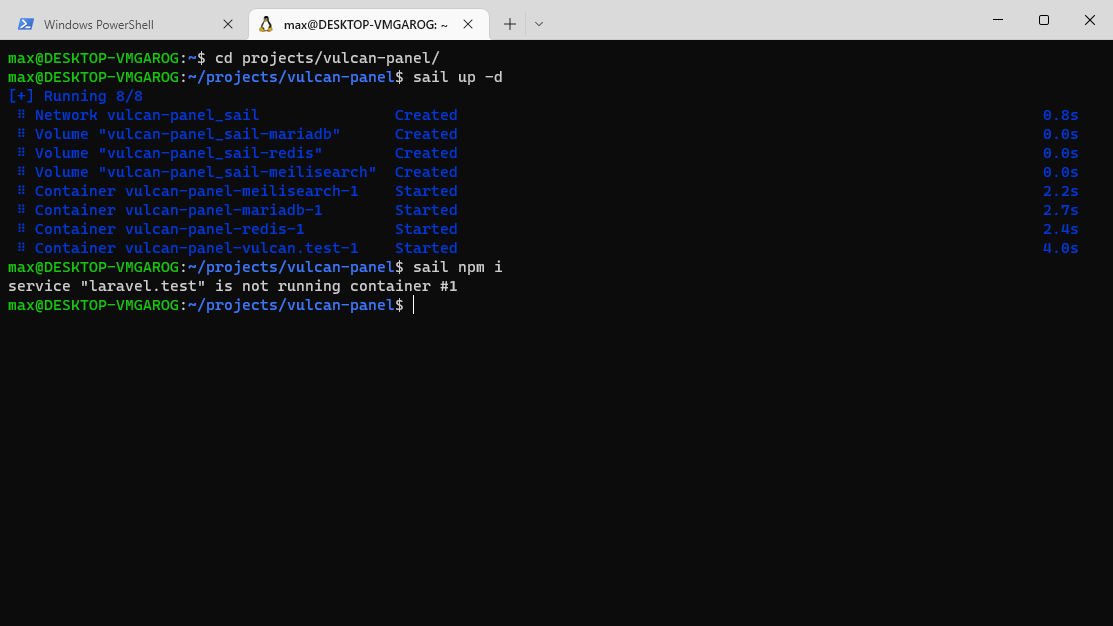
Task: Click the 'Container vulcan-panel-mariadb-1' line
Action: click(178, 210)
